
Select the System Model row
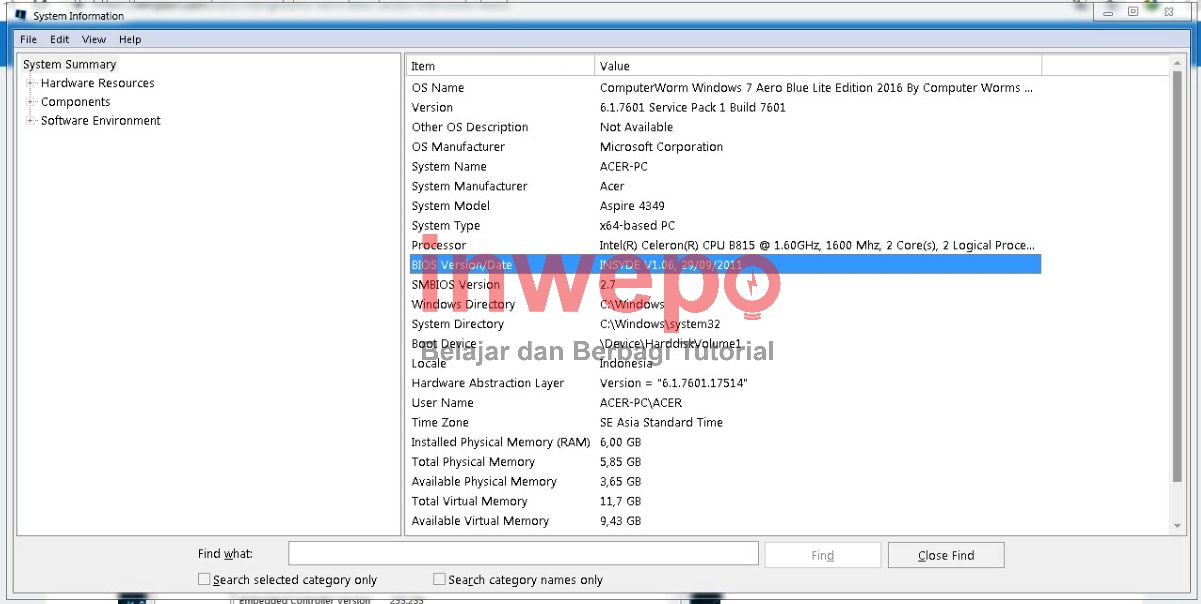724,206
